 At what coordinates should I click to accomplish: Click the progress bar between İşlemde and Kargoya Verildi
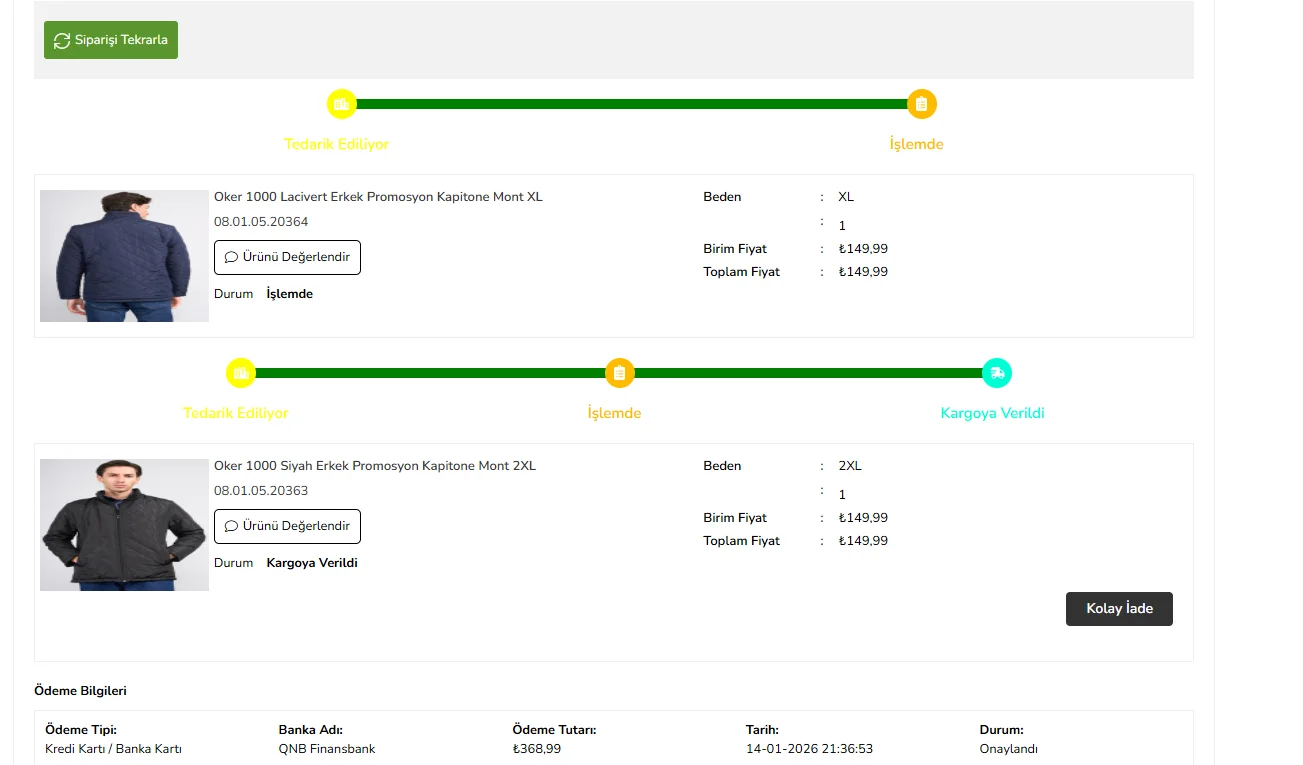[808, 373]
